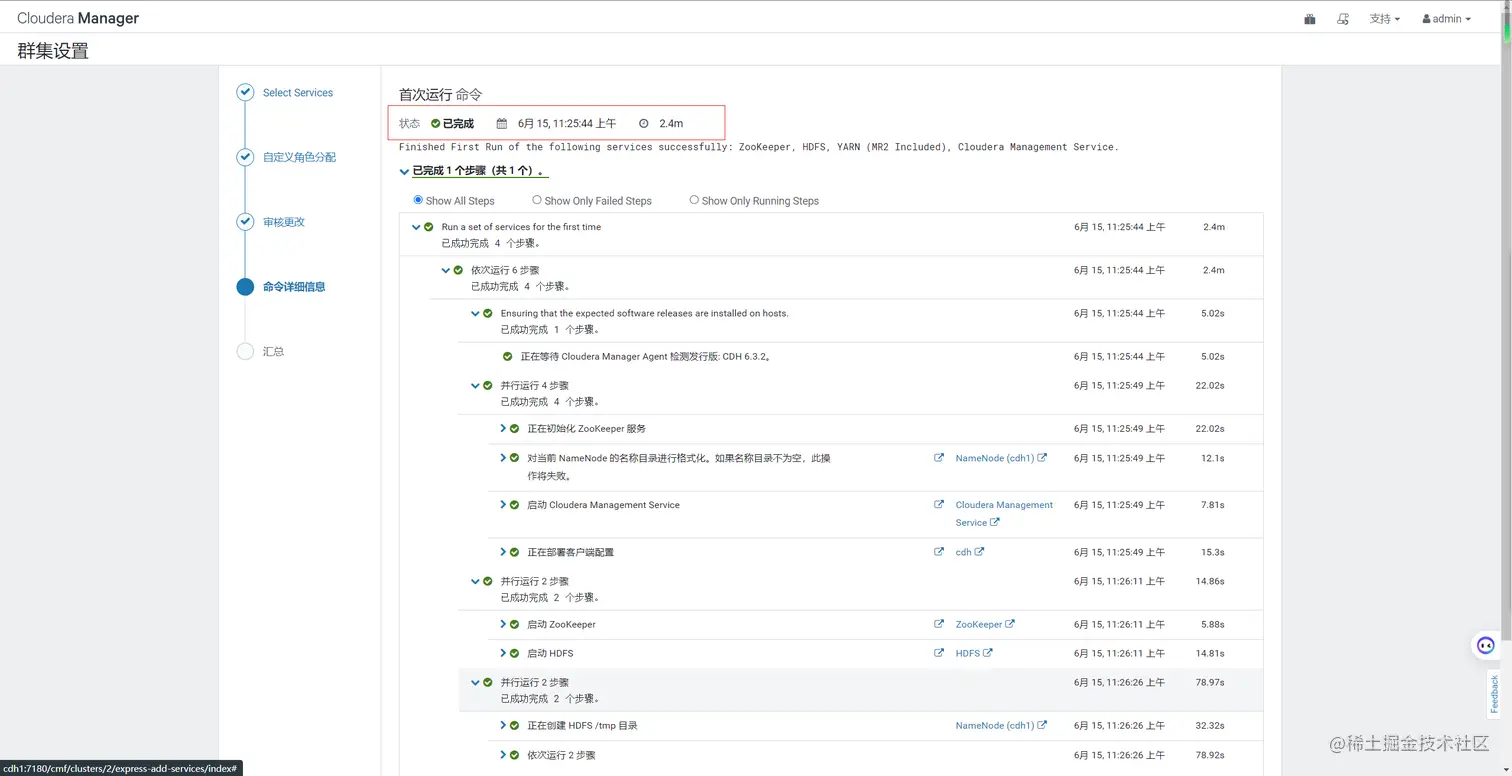Open the chat assistant bubble icon
Image resolution: width=1512 pixels, height=776 pixels.
point(1486,646)
